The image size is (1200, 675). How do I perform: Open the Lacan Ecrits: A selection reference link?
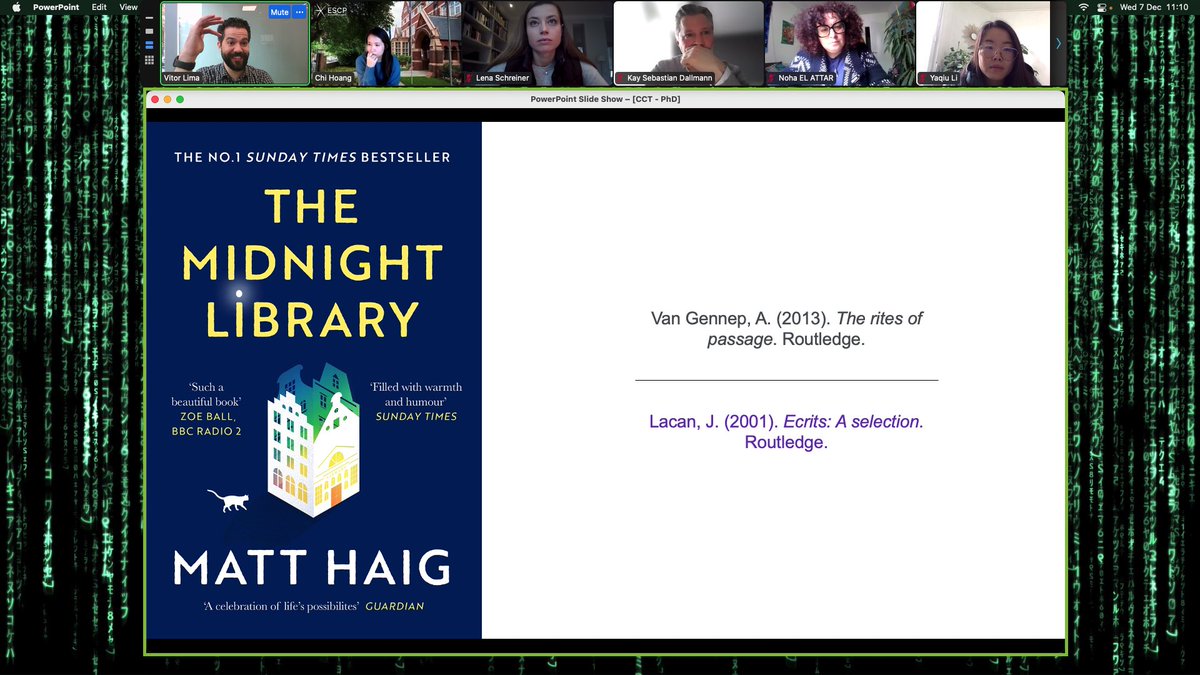pos(786,432)
